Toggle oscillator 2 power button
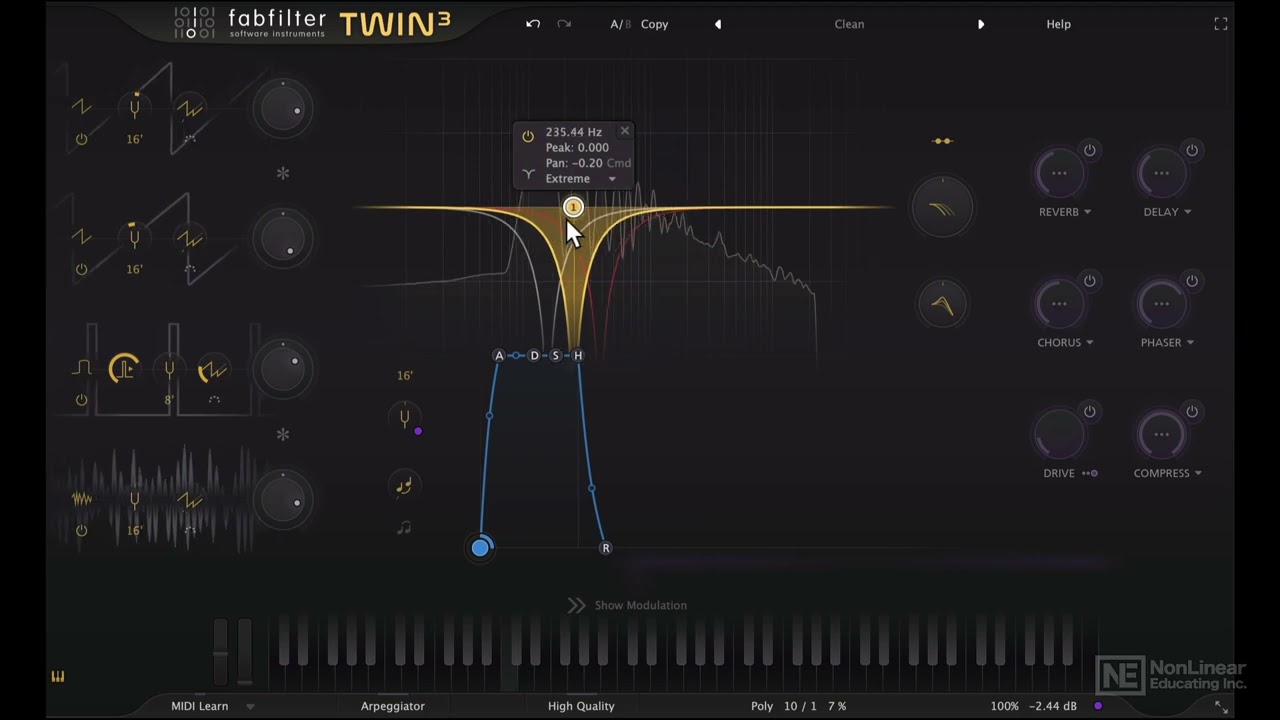The width and height of the screenshot is (1280, 720). tap(81, 269)
